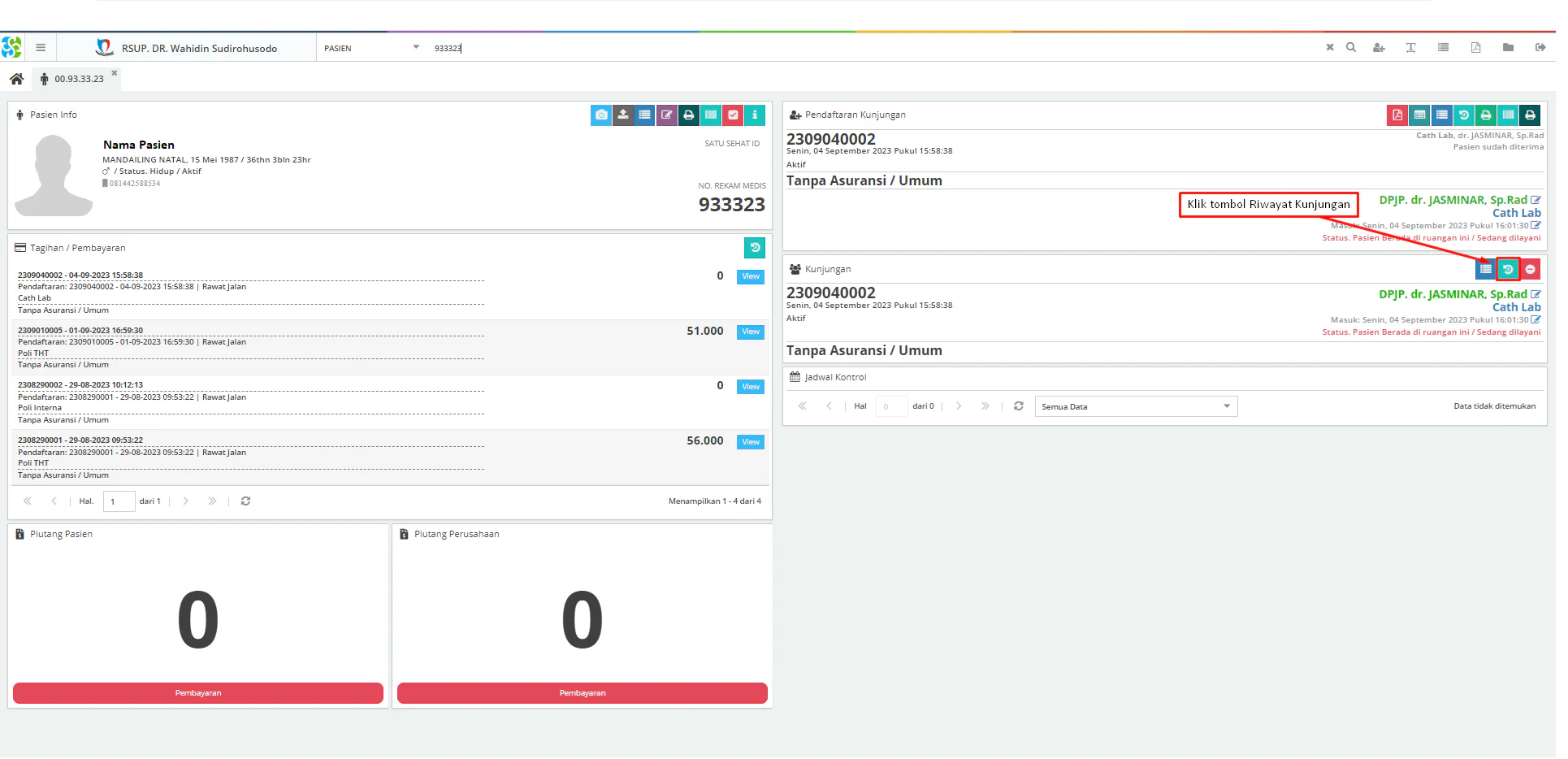The width and height of the screenshot is (1568, 759).
Task: Click red minus icon in Kunjungan panel
Action: pos(1531,269)
